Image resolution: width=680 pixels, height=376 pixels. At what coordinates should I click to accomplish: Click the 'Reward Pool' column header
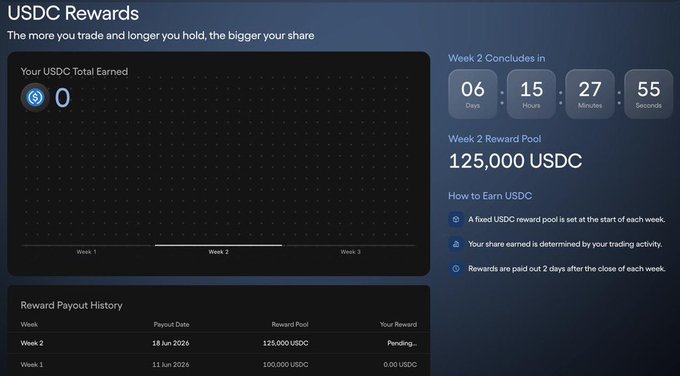click(290, 324)
